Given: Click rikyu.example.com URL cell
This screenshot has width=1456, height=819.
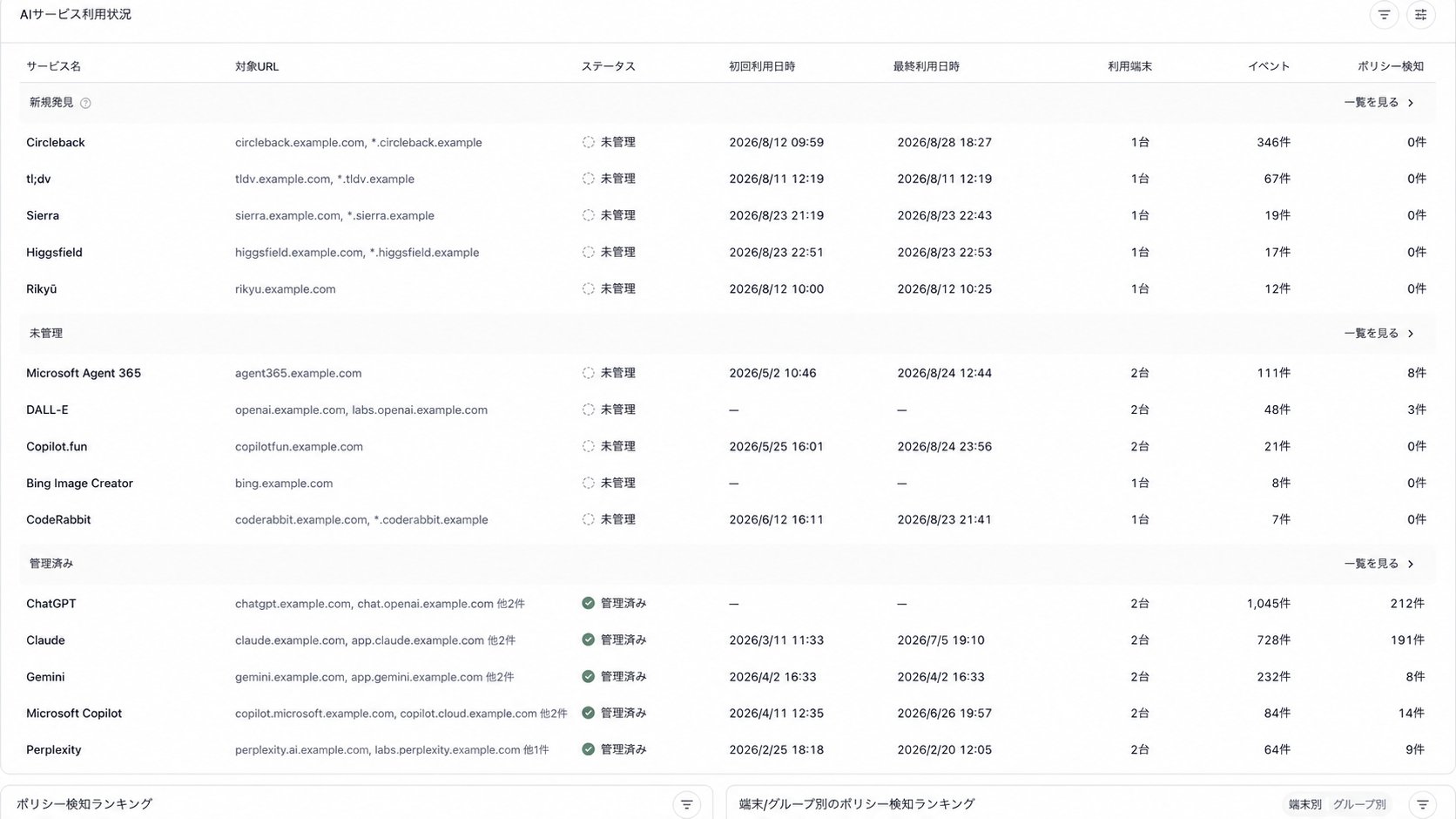Looking at the screenshot, I should pyautogui.click(x=286, y=288).
